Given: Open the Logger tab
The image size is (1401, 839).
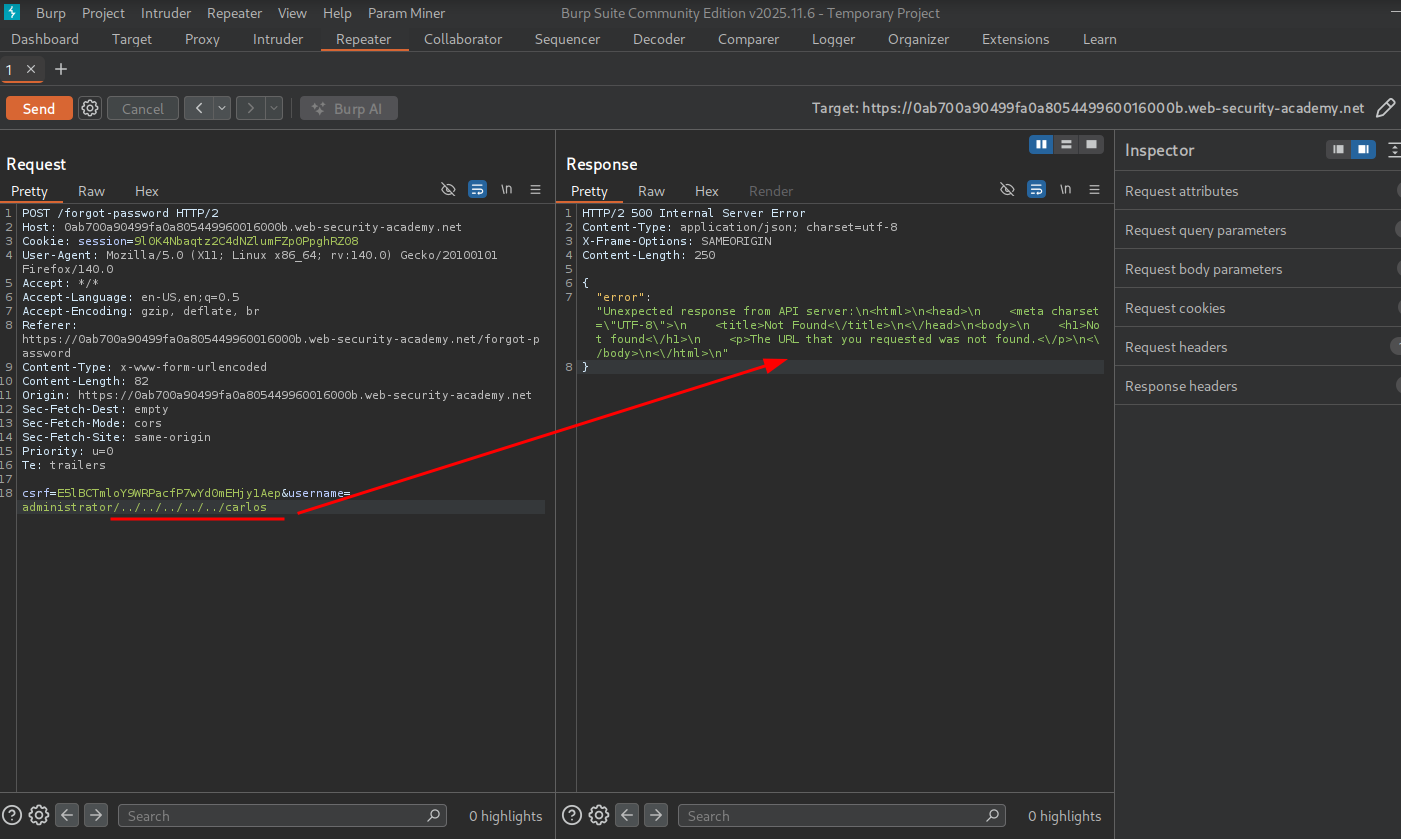Looking at the screenshot, I should 833,39.
